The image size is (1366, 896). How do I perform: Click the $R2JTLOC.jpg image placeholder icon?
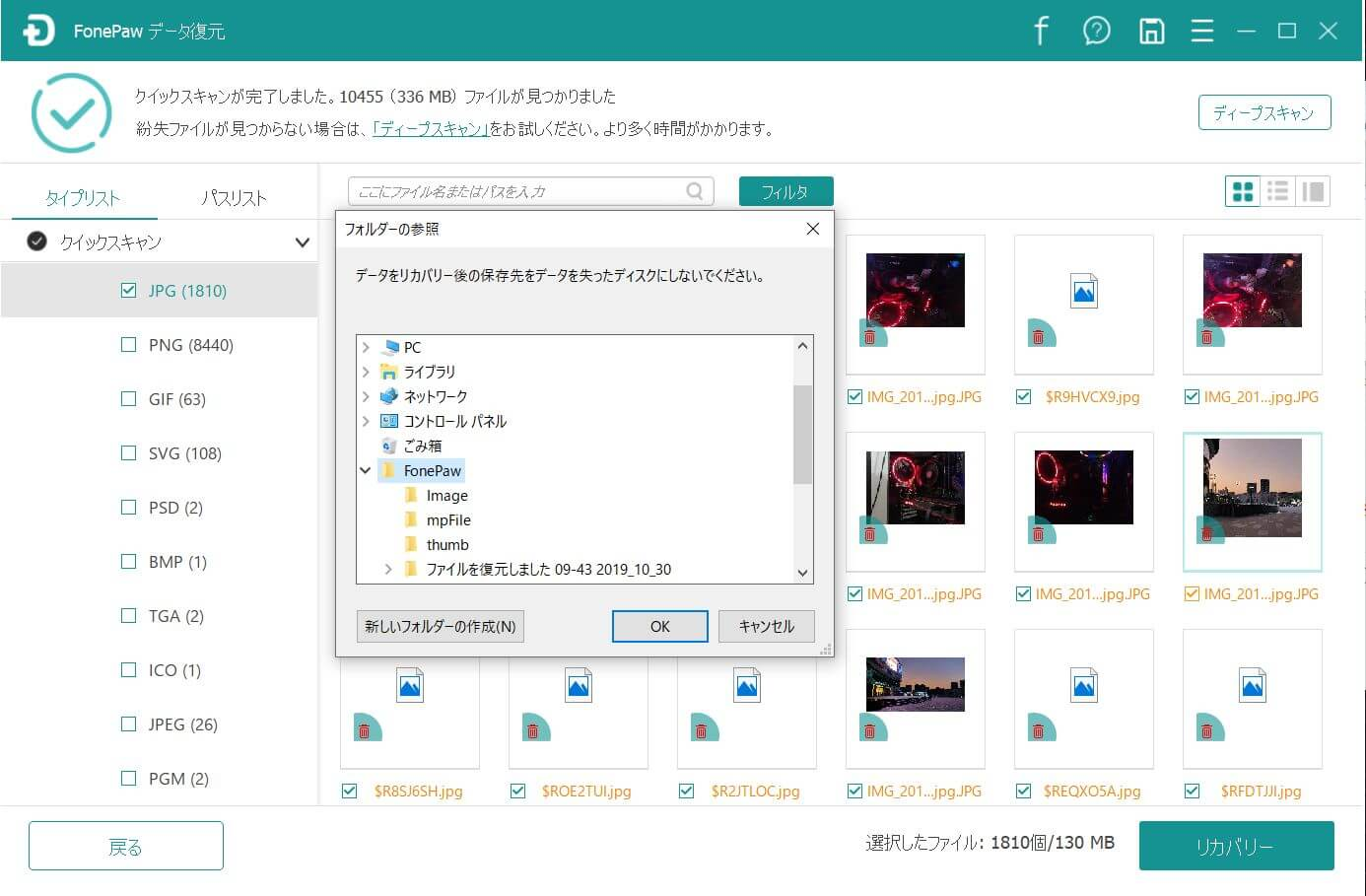(x=747, y=685)
